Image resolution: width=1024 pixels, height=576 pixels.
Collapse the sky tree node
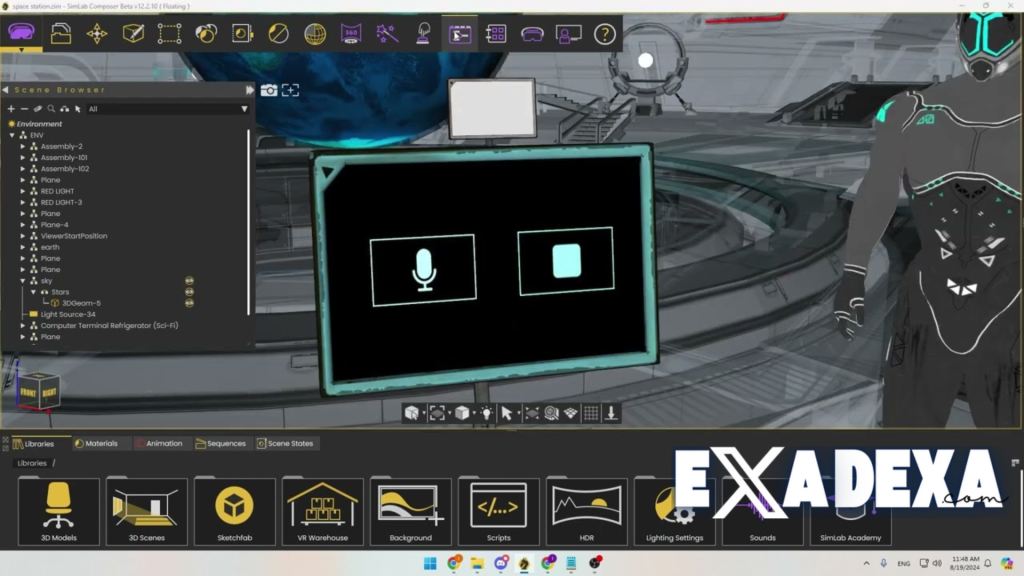coord(23,281)
